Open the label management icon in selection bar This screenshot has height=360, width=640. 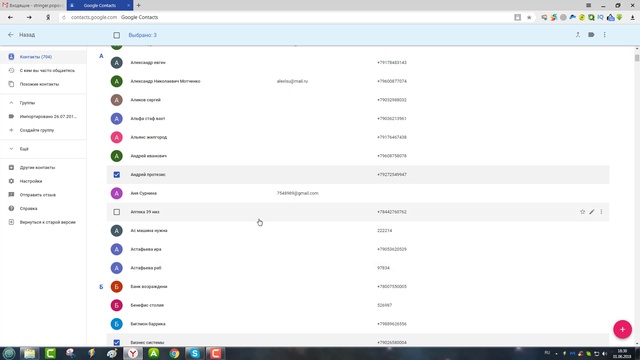(x=591, y=35)
